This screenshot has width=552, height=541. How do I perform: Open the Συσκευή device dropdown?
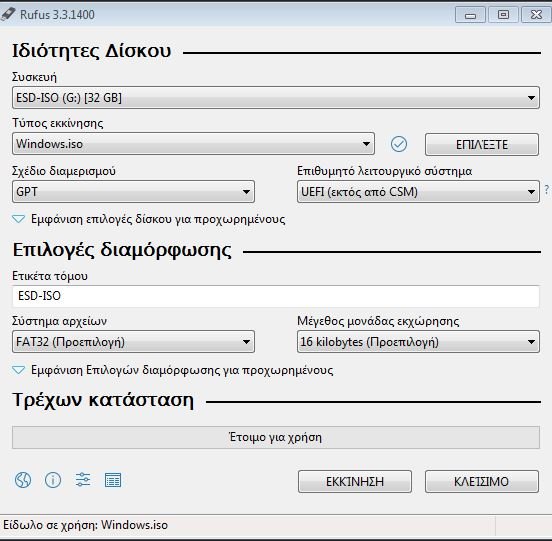coord(276,97)
